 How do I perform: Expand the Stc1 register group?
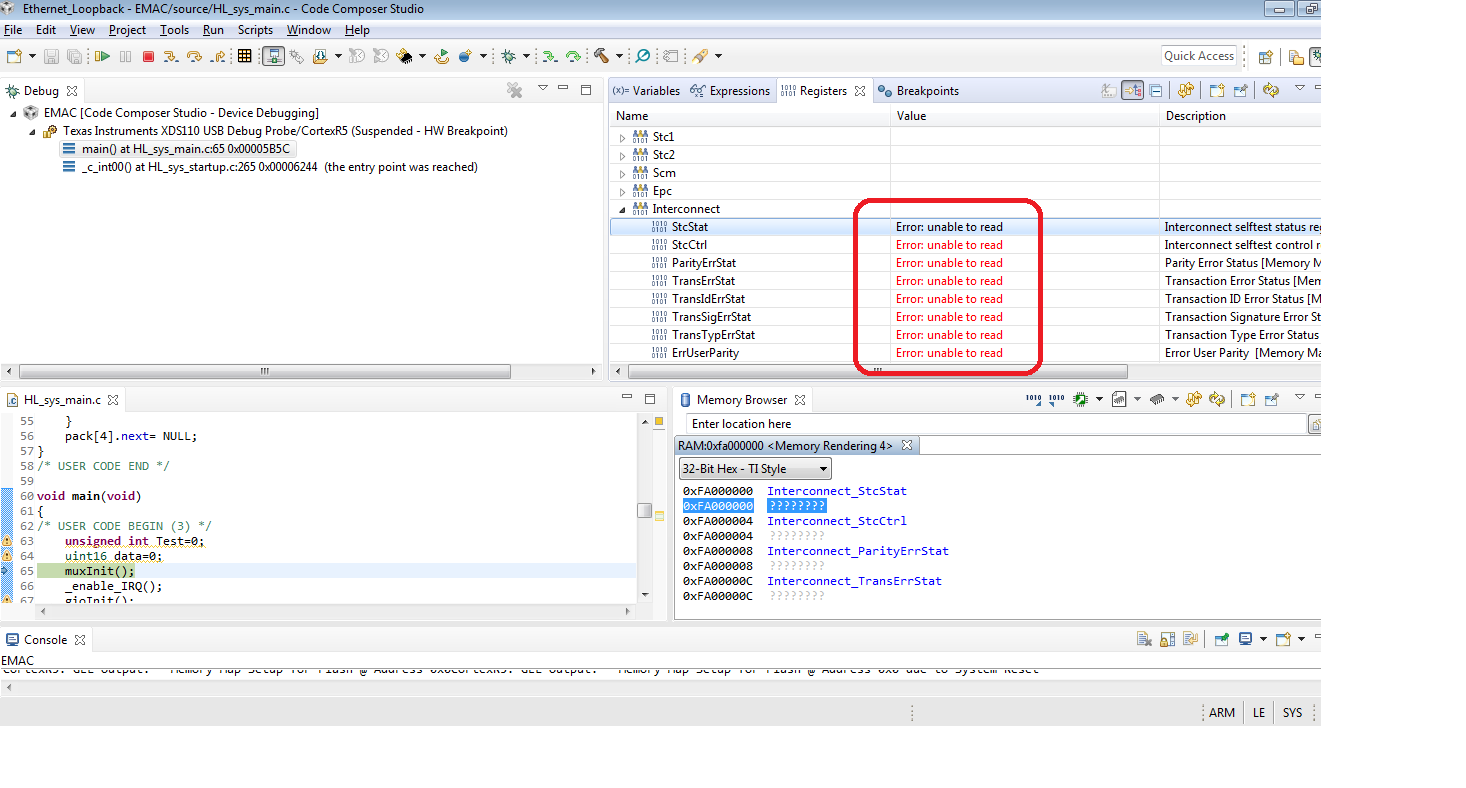622,137
